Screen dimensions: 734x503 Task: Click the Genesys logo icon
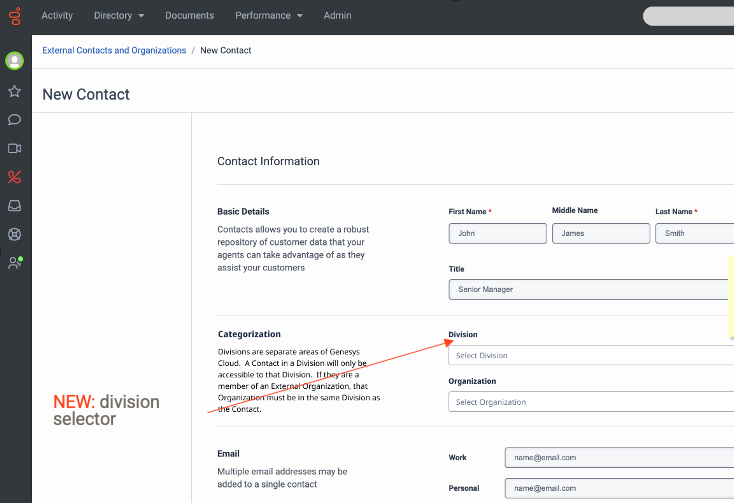pyautogui.click(x=15, y=17)
